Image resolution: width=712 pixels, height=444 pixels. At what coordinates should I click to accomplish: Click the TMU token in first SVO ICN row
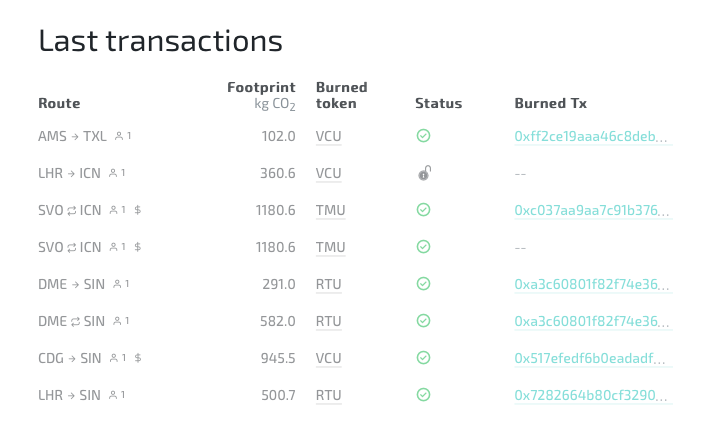[331, 210]
